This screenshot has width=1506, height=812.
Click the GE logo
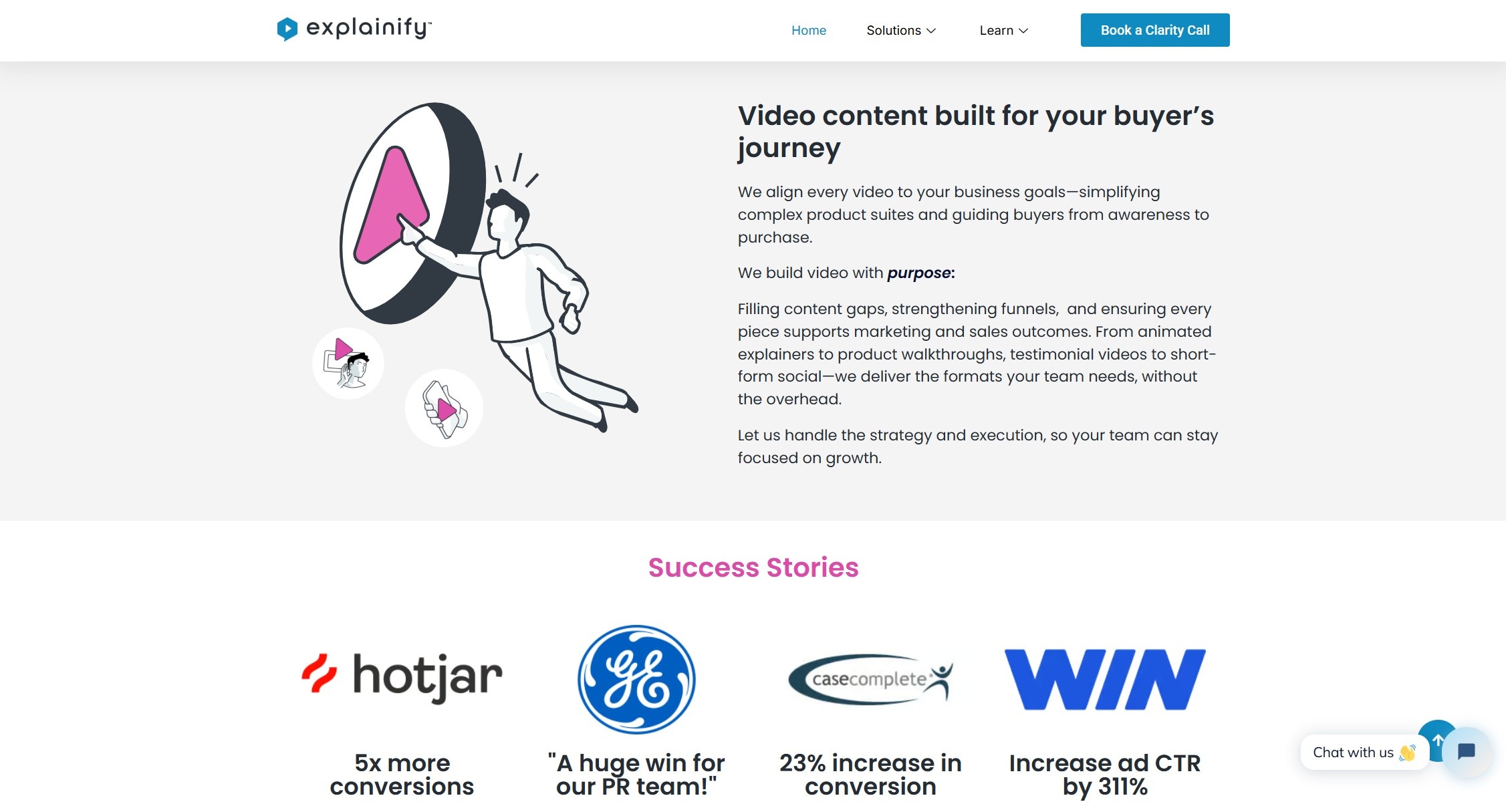click(636, 679)
